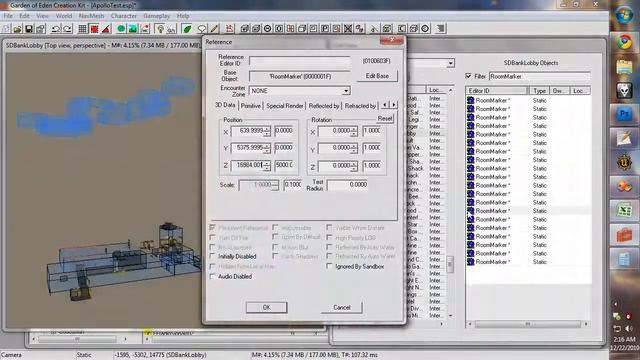Open a plugin file using the toolbar folder icon

(x=18, y=29)
